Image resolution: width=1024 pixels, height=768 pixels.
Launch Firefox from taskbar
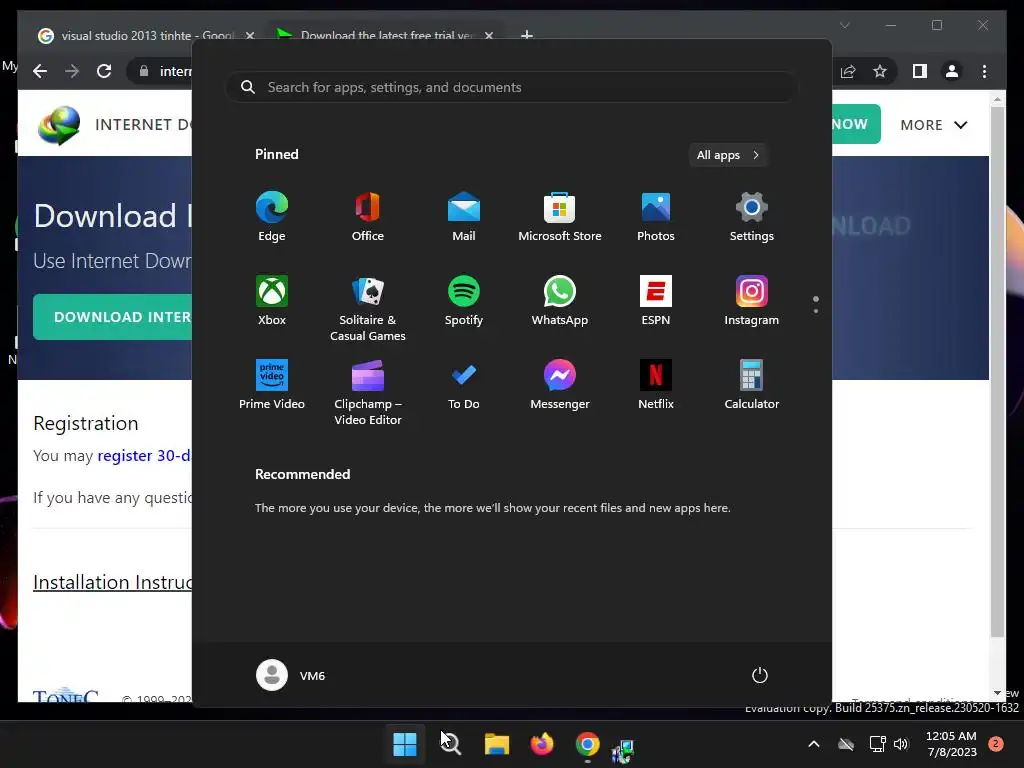(x=542, y=744)
